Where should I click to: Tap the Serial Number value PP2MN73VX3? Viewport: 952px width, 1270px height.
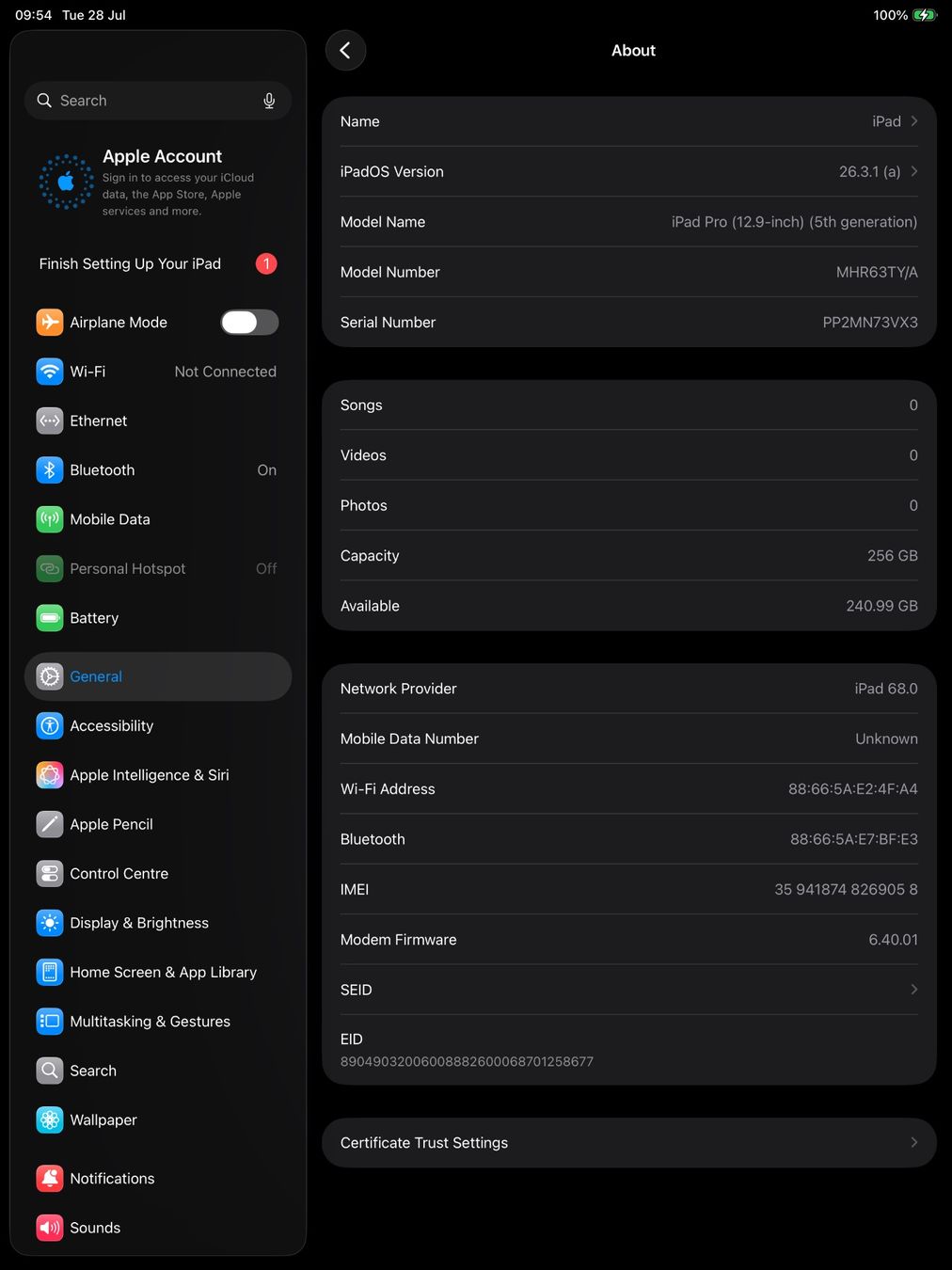pos(870,323)
